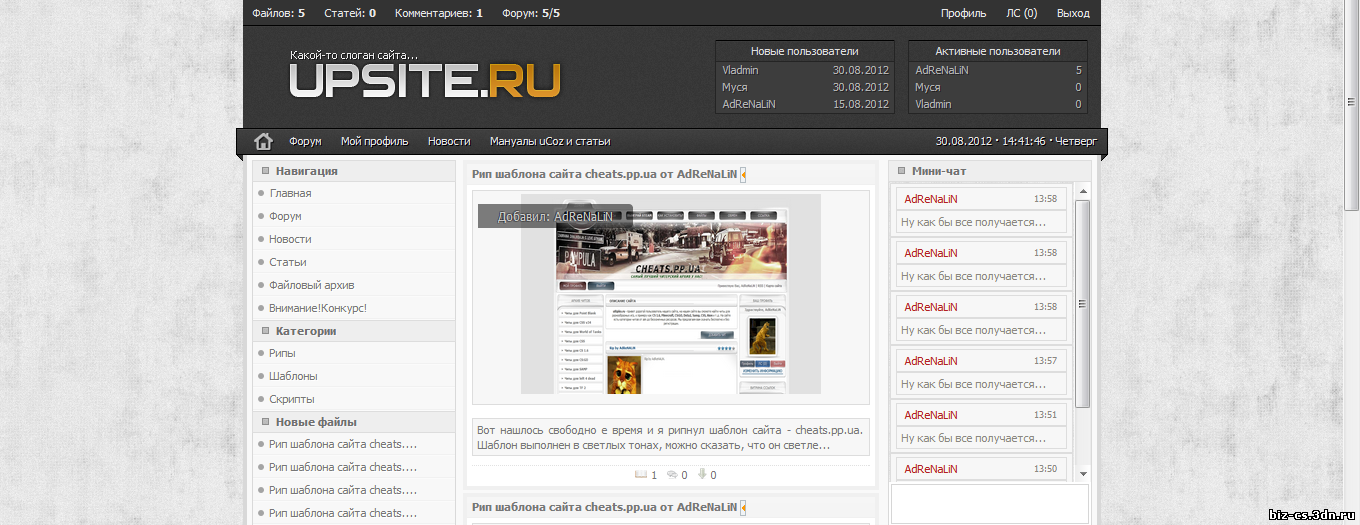Click the orange arrow beside the first post title
The image size is (1360, 525).
pos(743,174)
